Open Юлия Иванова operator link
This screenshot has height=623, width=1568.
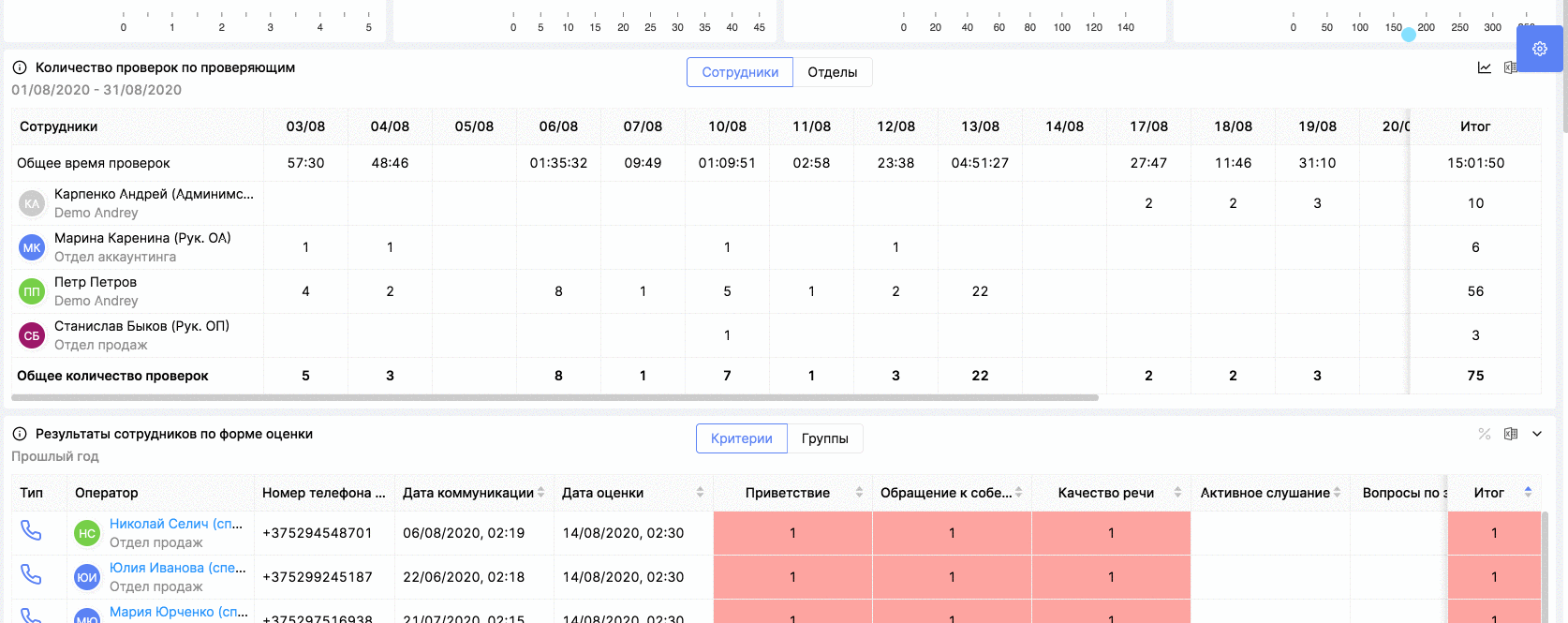[177, 568]
